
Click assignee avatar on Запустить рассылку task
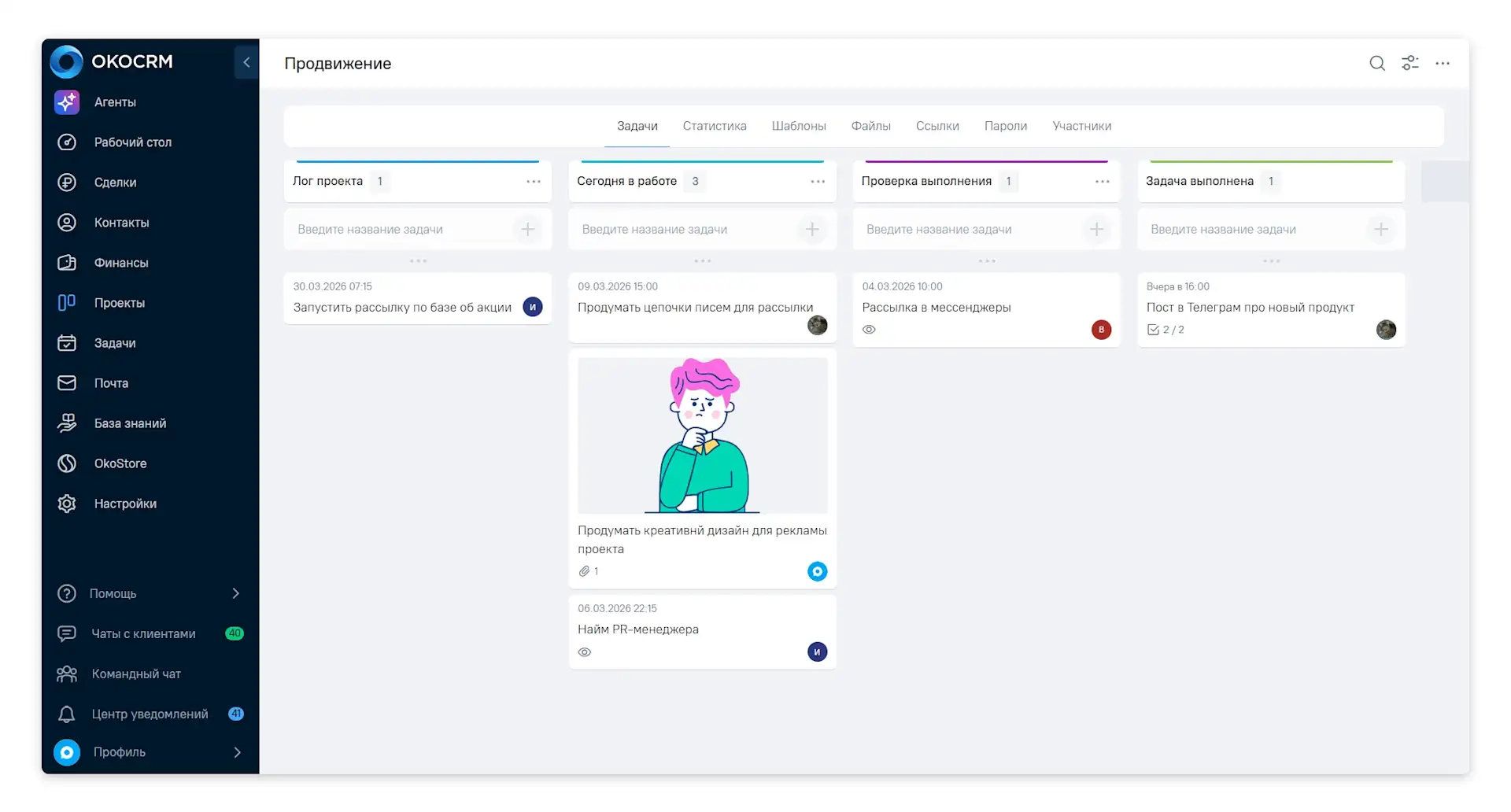(533, 308)
